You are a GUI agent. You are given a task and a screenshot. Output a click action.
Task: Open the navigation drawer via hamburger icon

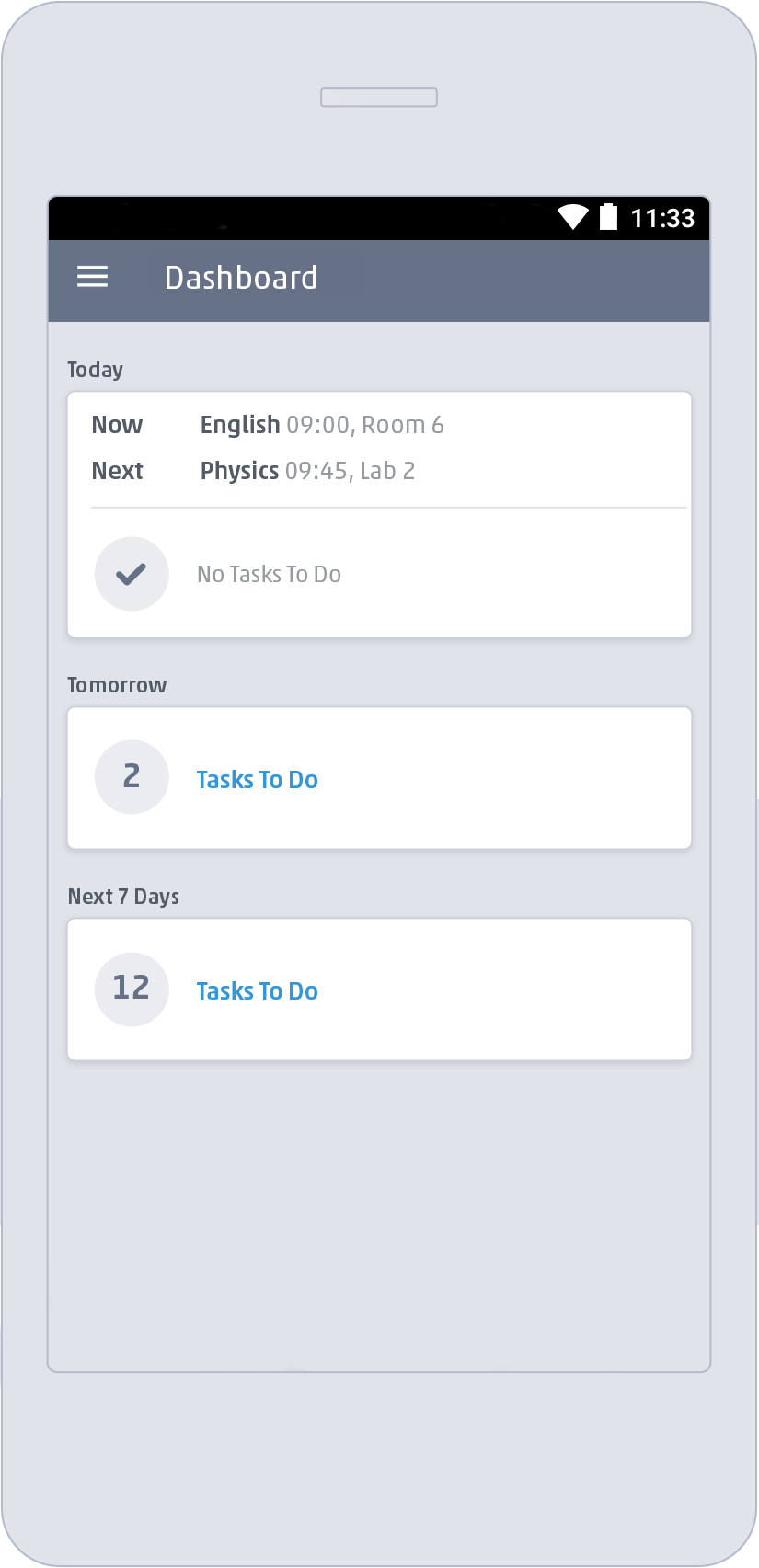coord(91,277)
